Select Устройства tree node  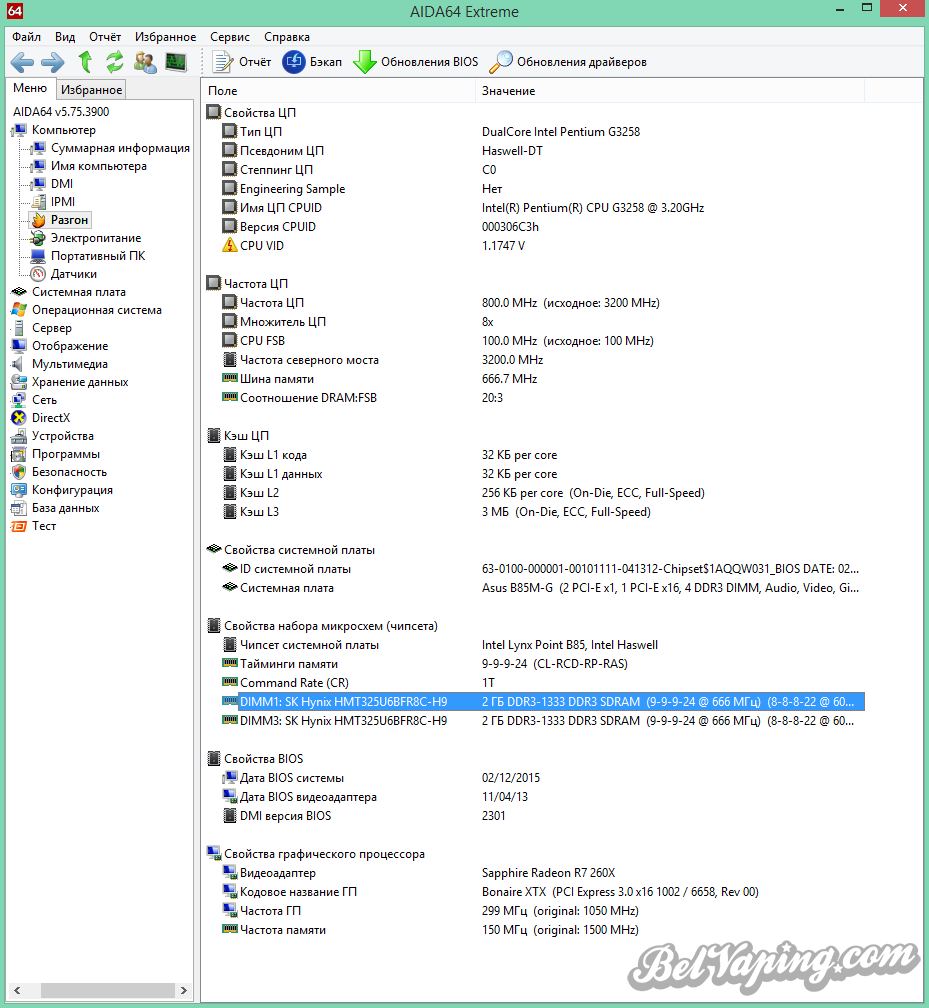(62, 436)
